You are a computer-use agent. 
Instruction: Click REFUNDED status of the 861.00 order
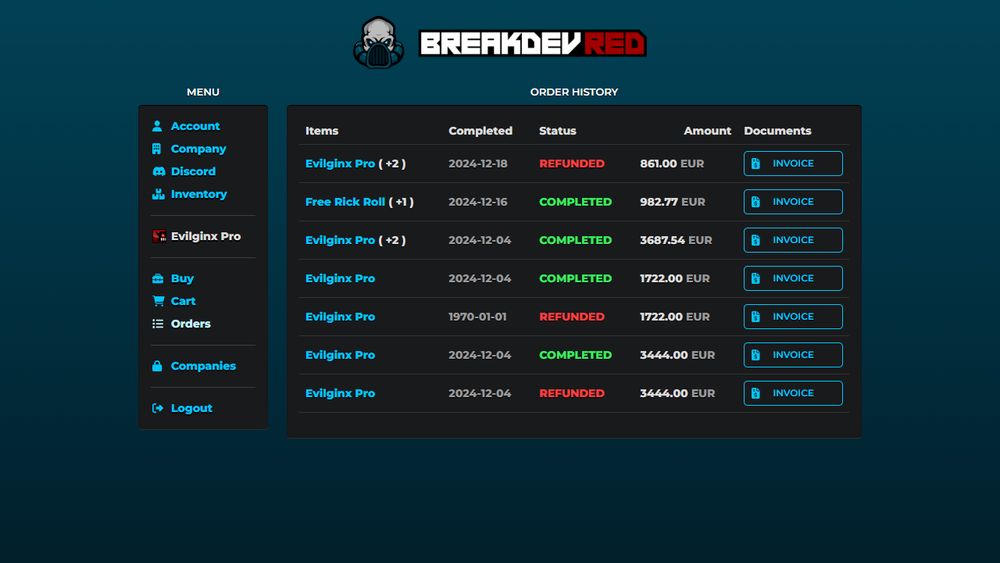571,163
